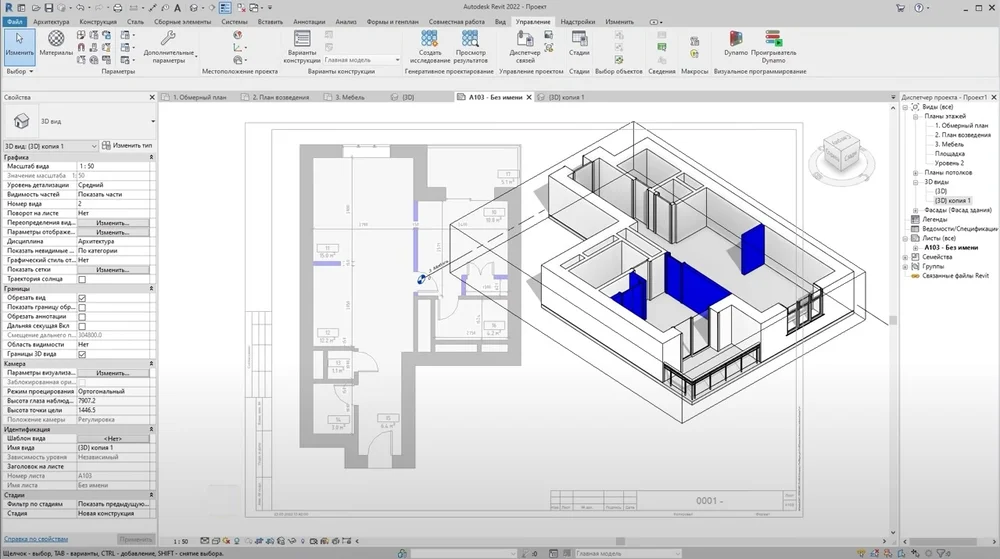Screen dimensions: 1000x559
Task: Toggle Траектория солнца checkbox
Action: tap(82, 279)
